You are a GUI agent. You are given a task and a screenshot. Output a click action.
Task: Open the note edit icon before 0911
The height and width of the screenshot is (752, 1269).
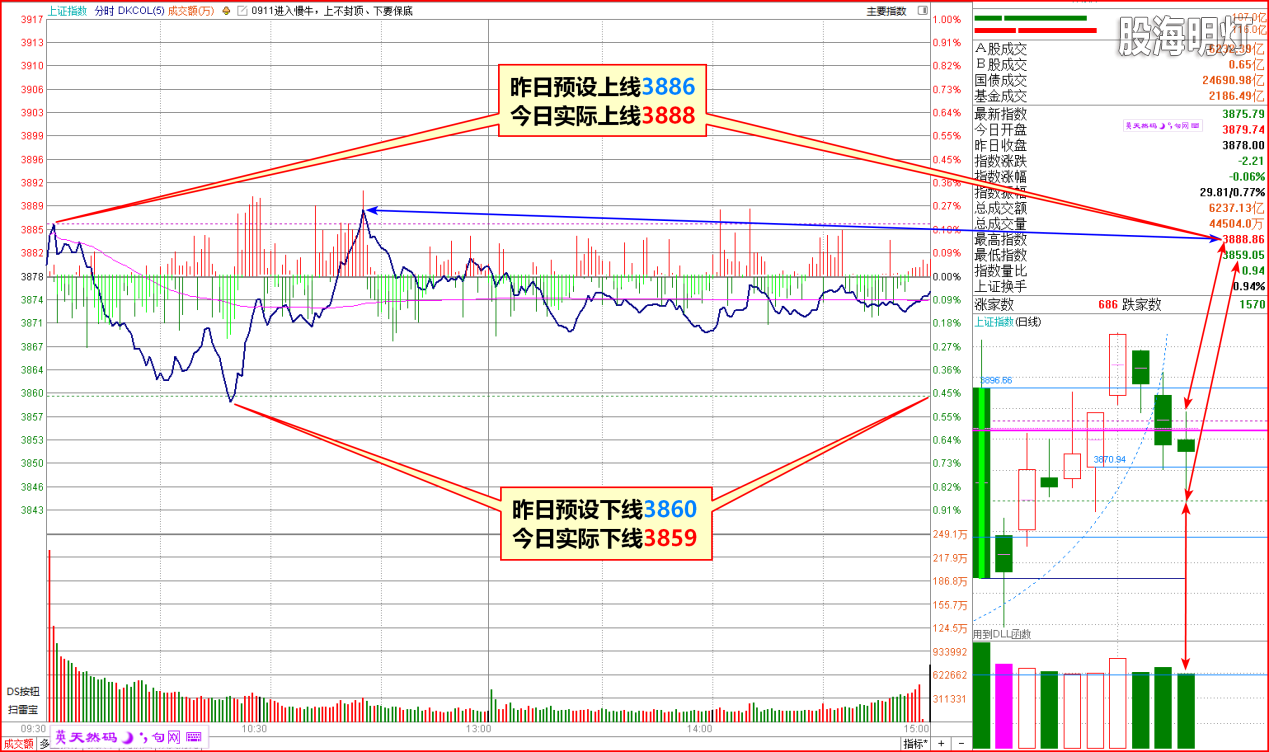coord(243,11)
